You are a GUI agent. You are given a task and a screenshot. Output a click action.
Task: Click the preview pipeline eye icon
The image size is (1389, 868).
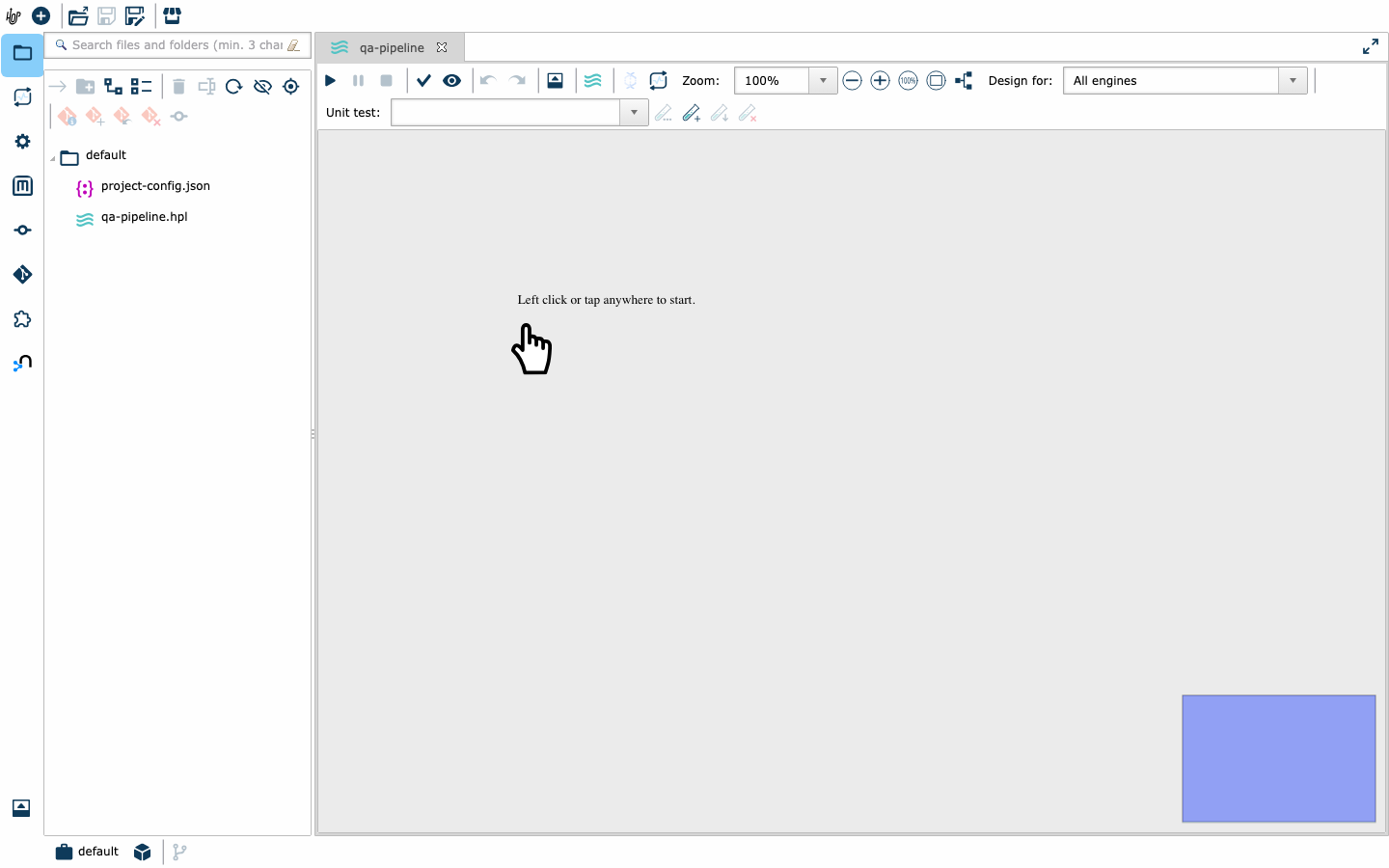point(451,81)
